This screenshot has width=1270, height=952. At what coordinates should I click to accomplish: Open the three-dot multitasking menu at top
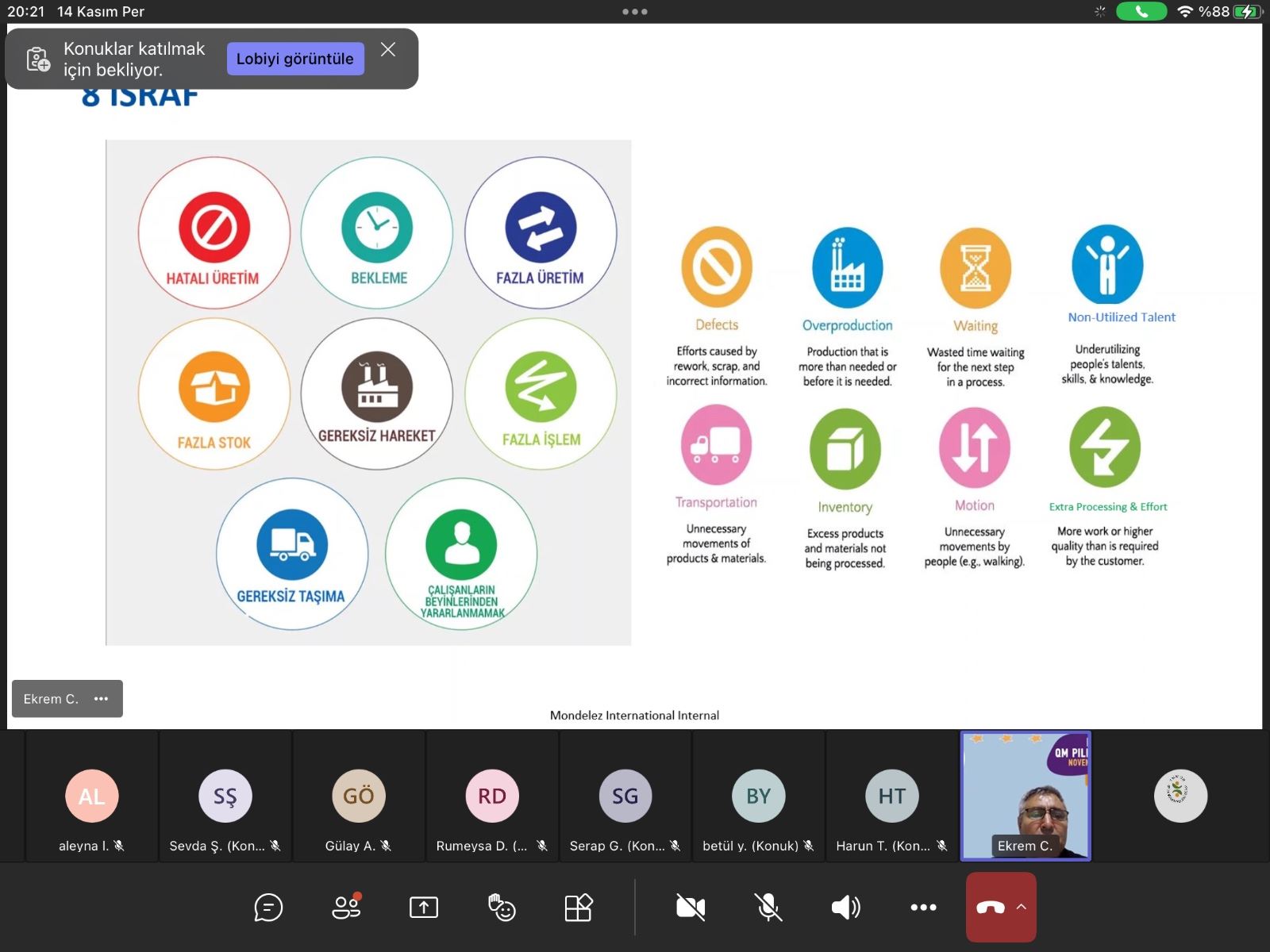coord(635,12)
